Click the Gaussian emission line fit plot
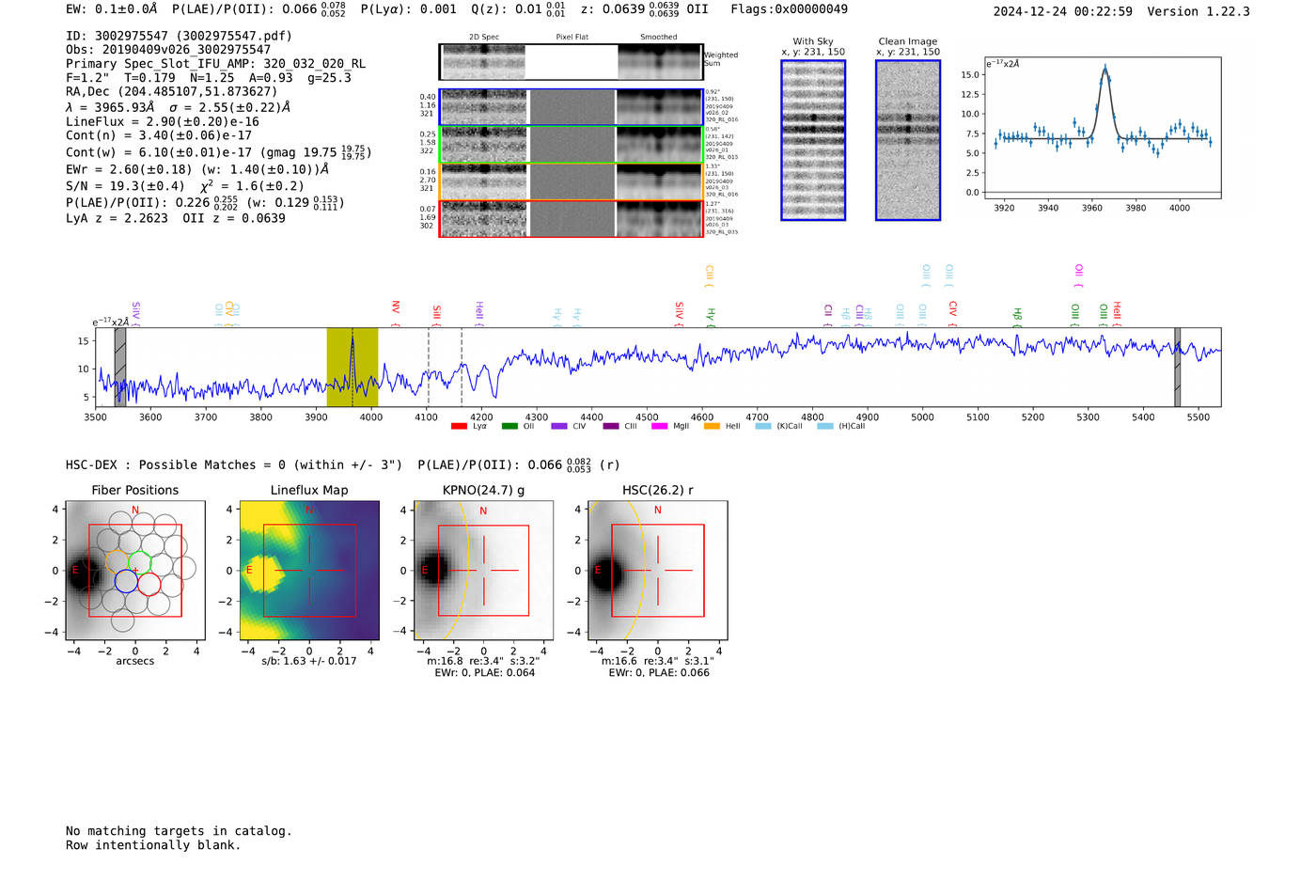 [1102, 128]
